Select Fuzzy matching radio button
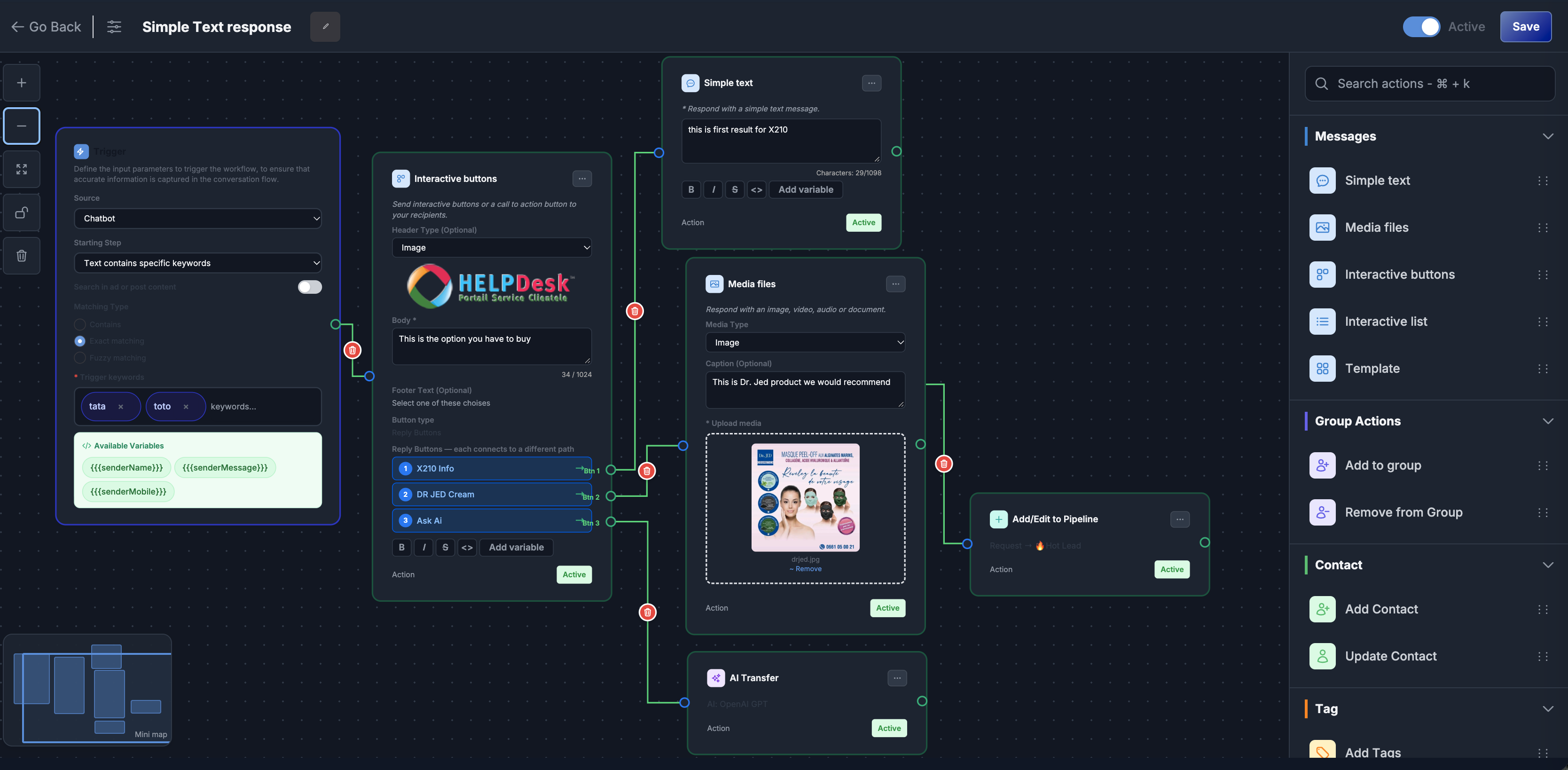The height and width of the screenshot is (770, 1568). coord(80,358)
